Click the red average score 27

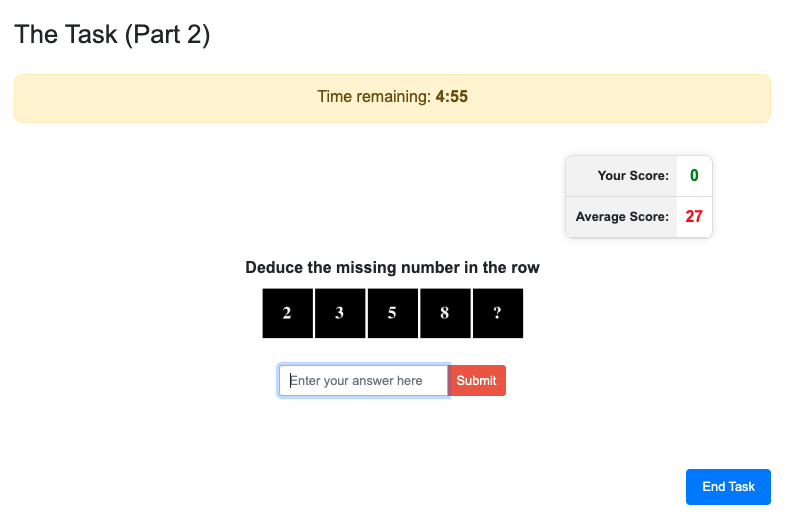tap(694, 216)
